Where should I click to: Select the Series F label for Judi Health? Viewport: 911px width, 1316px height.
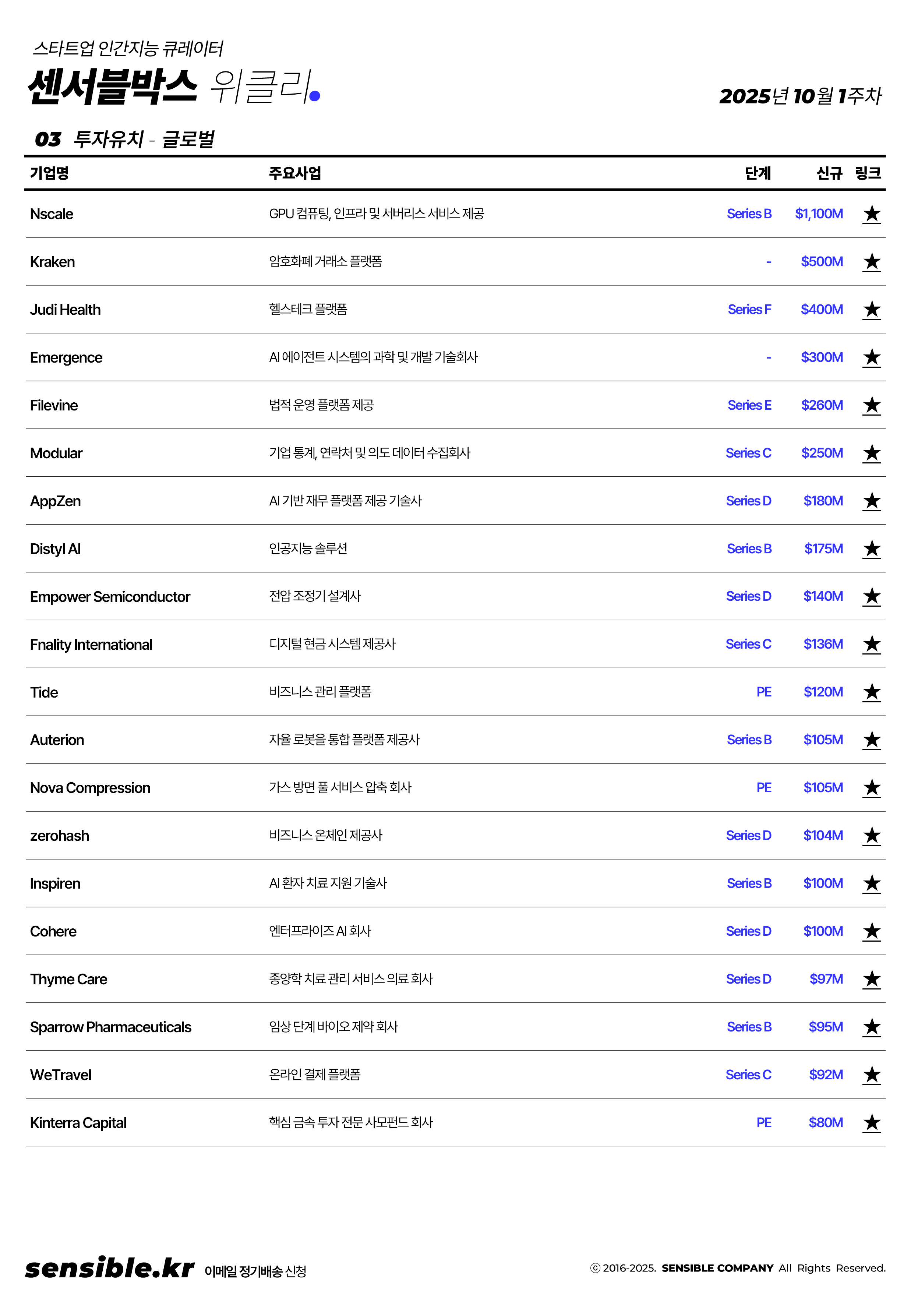click(x=749, y=310)
